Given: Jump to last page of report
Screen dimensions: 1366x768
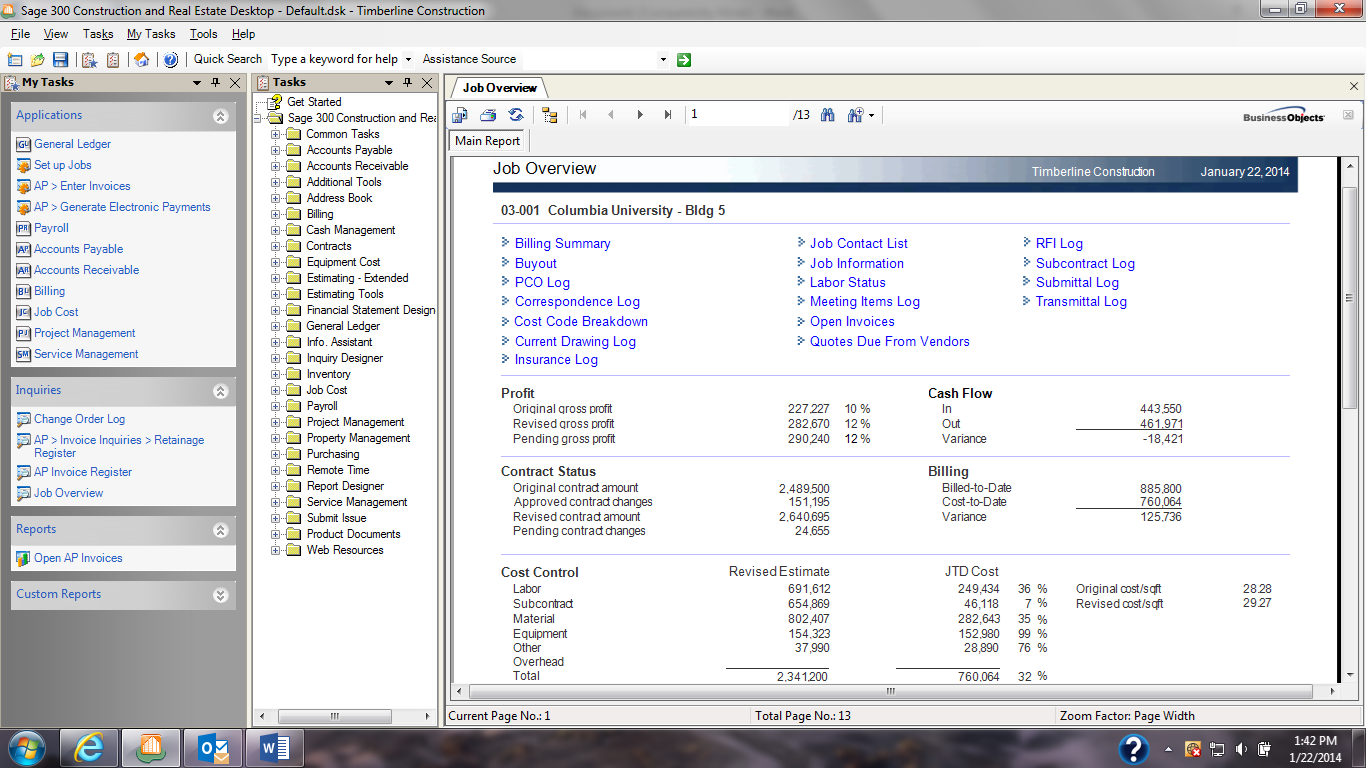Looking at the screenshot, I should (668, 115).
